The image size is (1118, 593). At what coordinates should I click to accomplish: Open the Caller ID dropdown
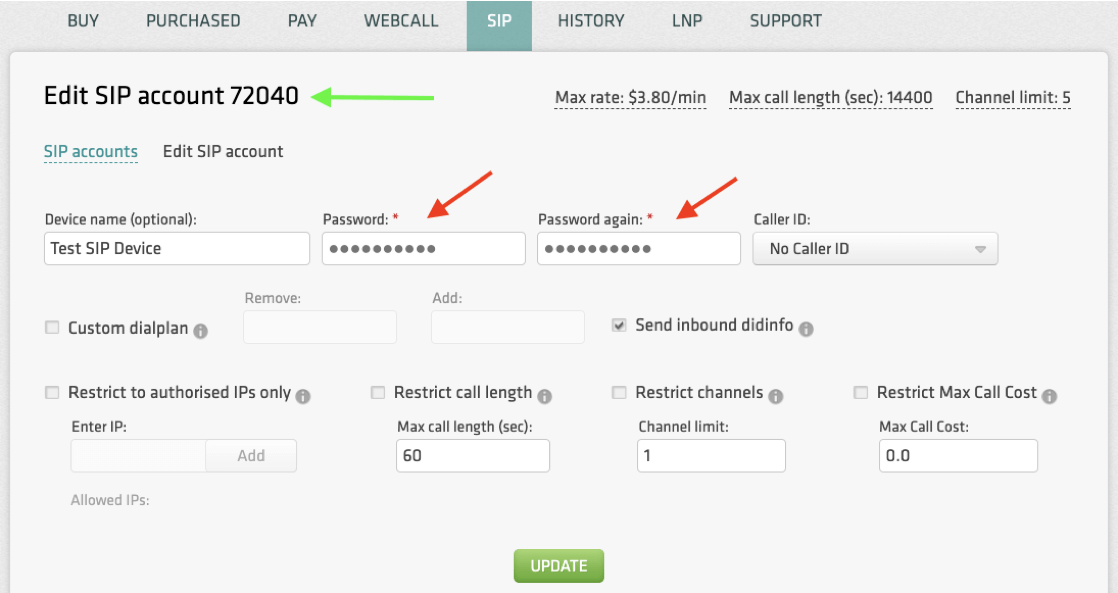(x=874, y=249)
